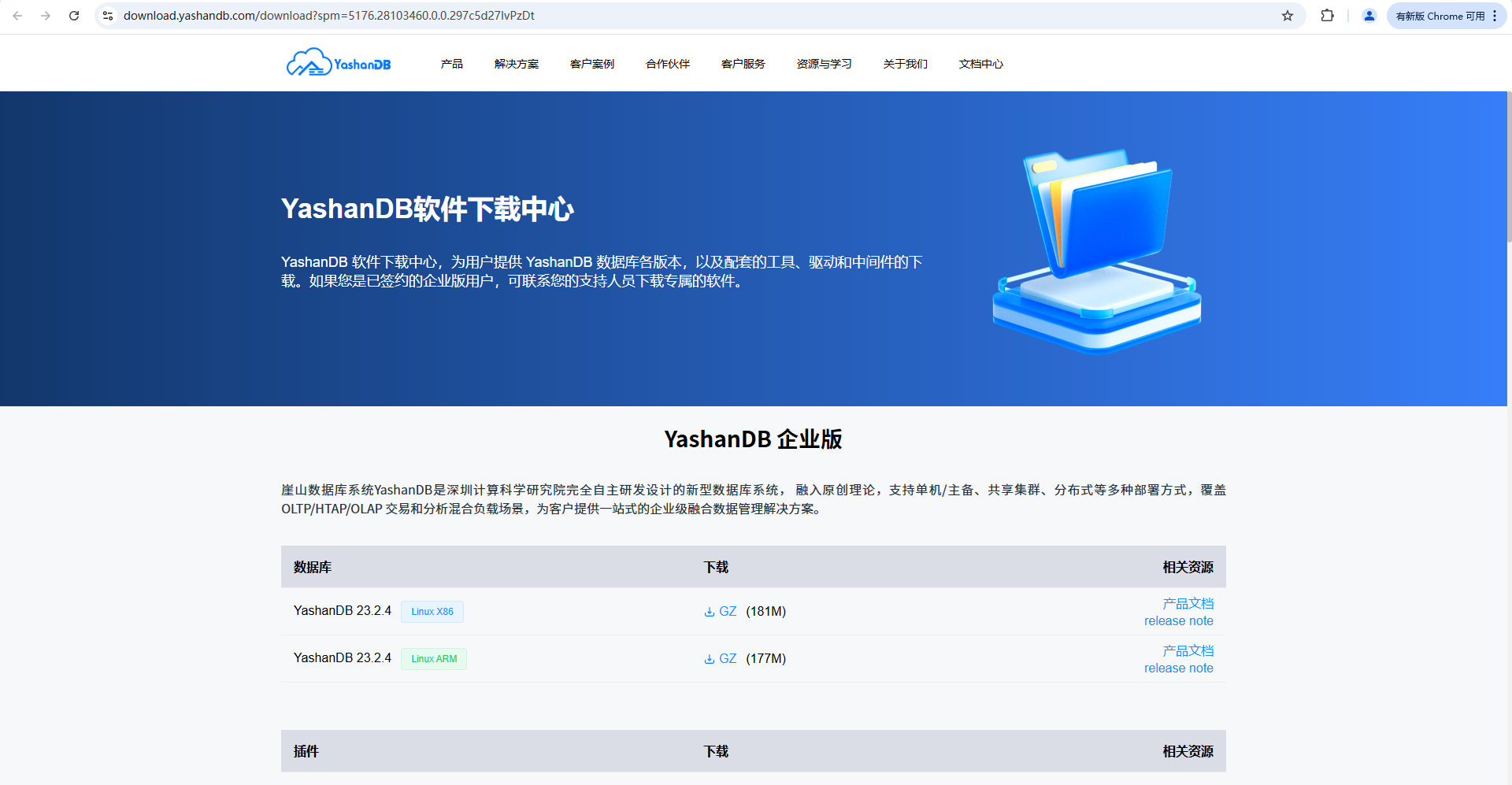
Task: Open 产品文档 for Linux ARM row
Action: coord(1188,650)
